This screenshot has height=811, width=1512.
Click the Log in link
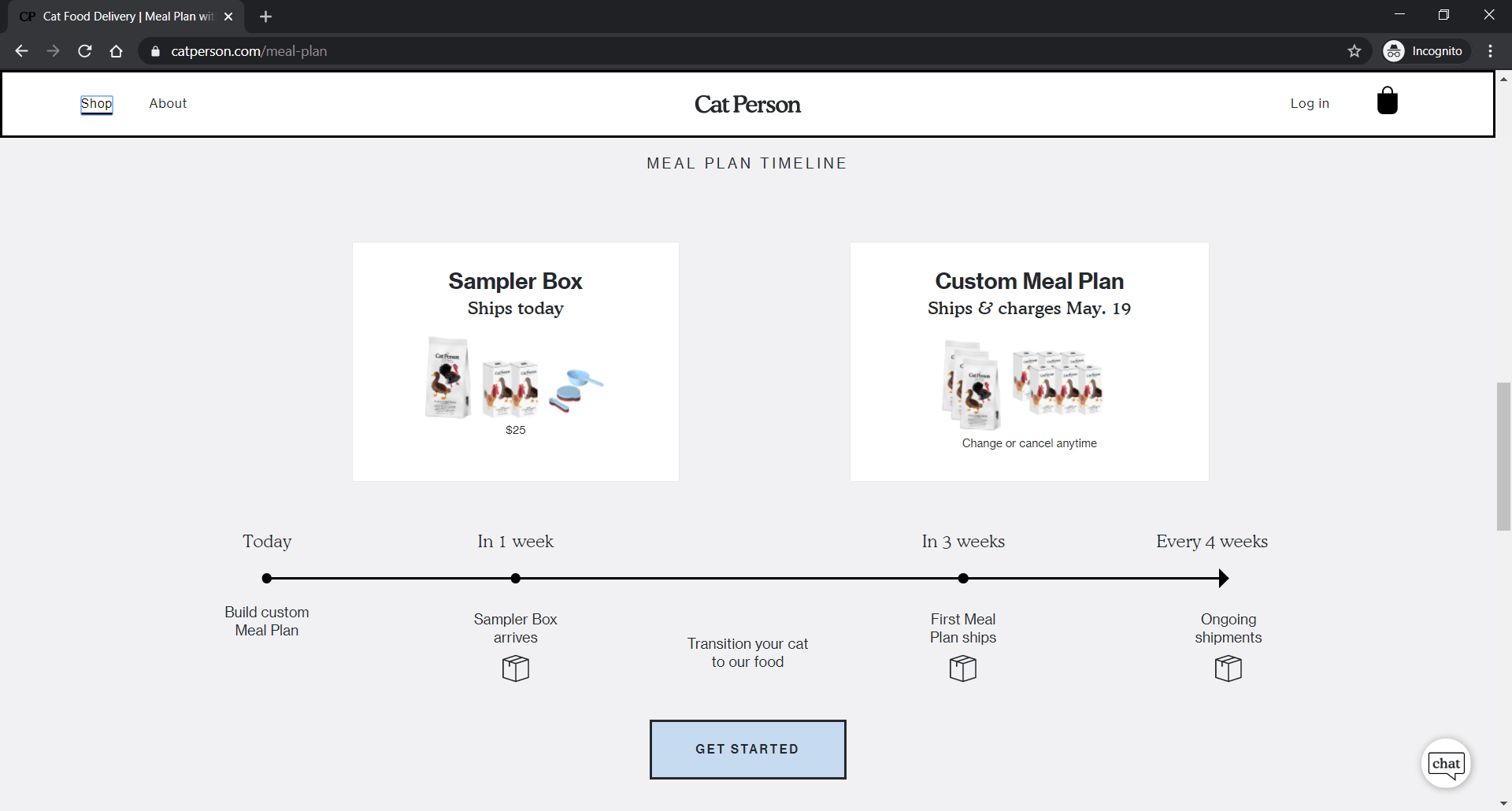pyautogui.click(x=1309, y=103)
